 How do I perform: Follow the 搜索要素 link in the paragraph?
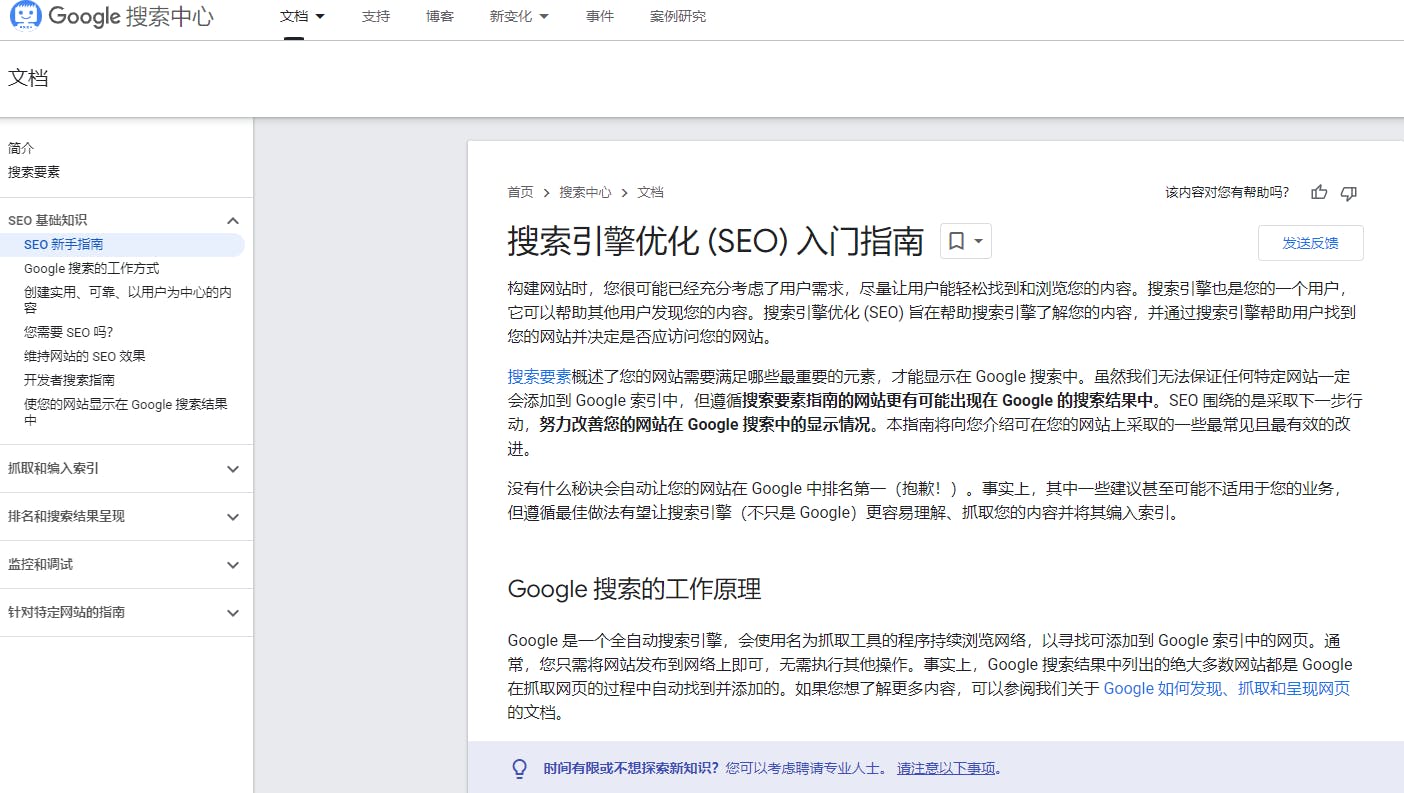[x=539, y=377]
